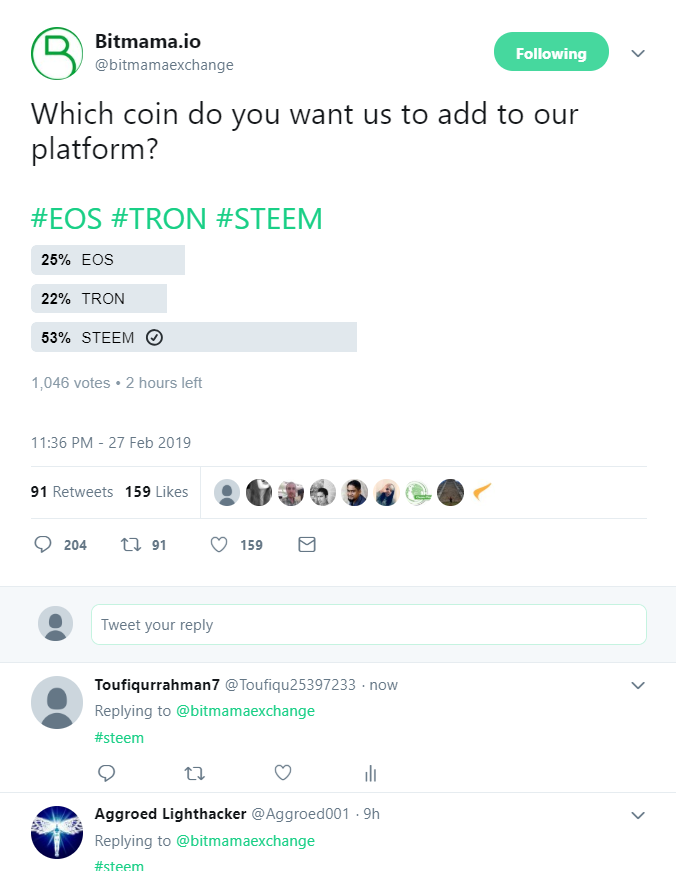Click the reply icon under the main tweet
The image size is (676, 871).
(x=43, y=545)
